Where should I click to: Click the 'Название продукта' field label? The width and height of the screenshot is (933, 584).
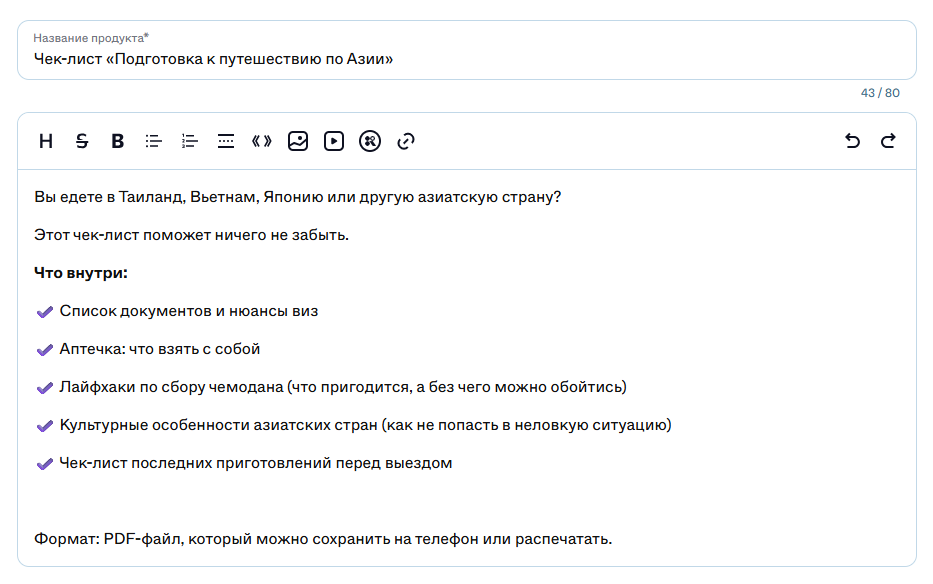(90, 38)
